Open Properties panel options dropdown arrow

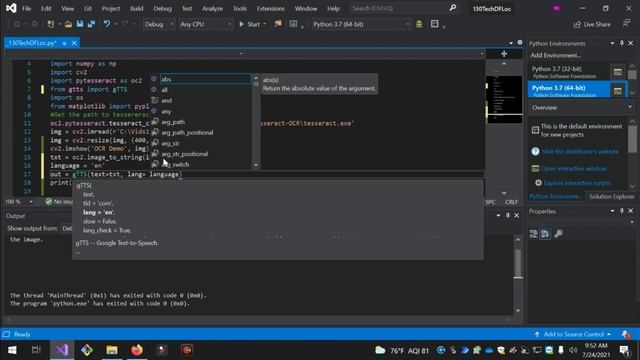click(612, 211)
